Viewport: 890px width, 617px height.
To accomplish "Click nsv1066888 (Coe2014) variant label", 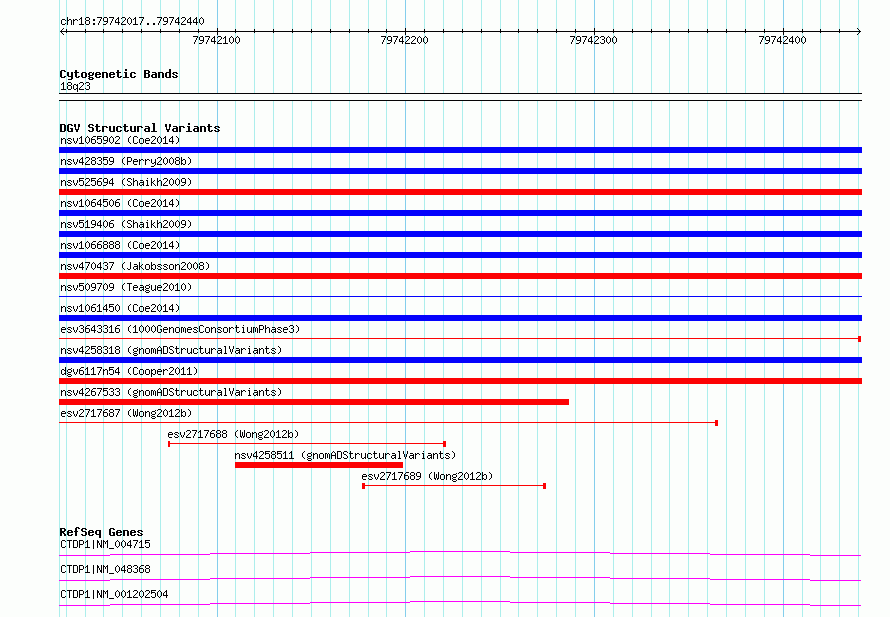I will (120, 245).
